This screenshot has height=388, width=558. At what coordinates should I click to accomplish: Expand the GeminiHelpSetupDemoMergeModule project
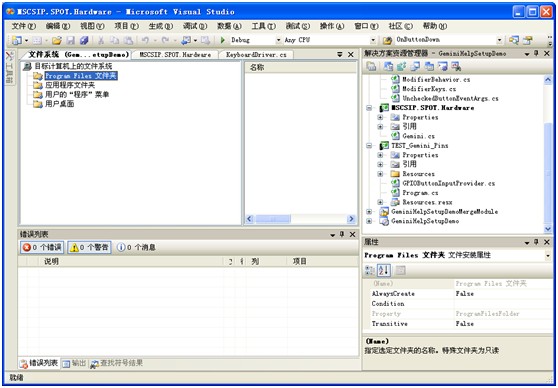(369, 212)
